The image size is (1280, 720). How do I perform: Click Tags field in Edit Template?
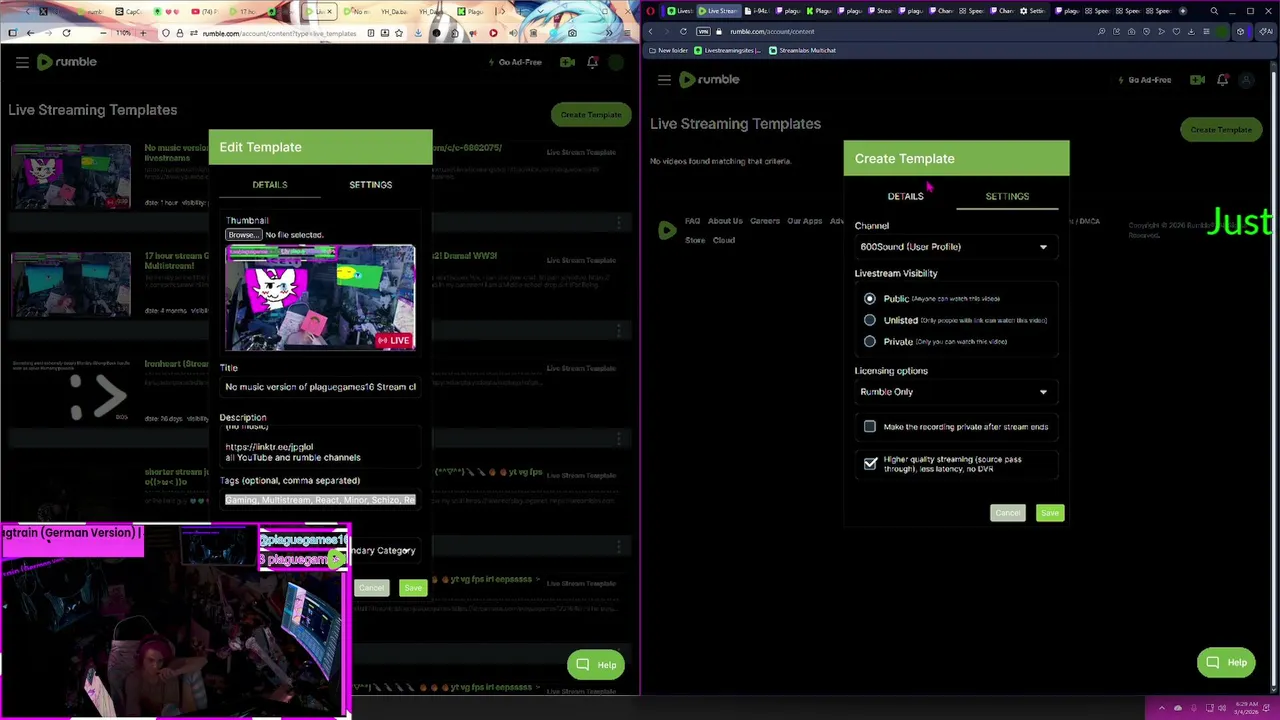[x=320, y=500]
